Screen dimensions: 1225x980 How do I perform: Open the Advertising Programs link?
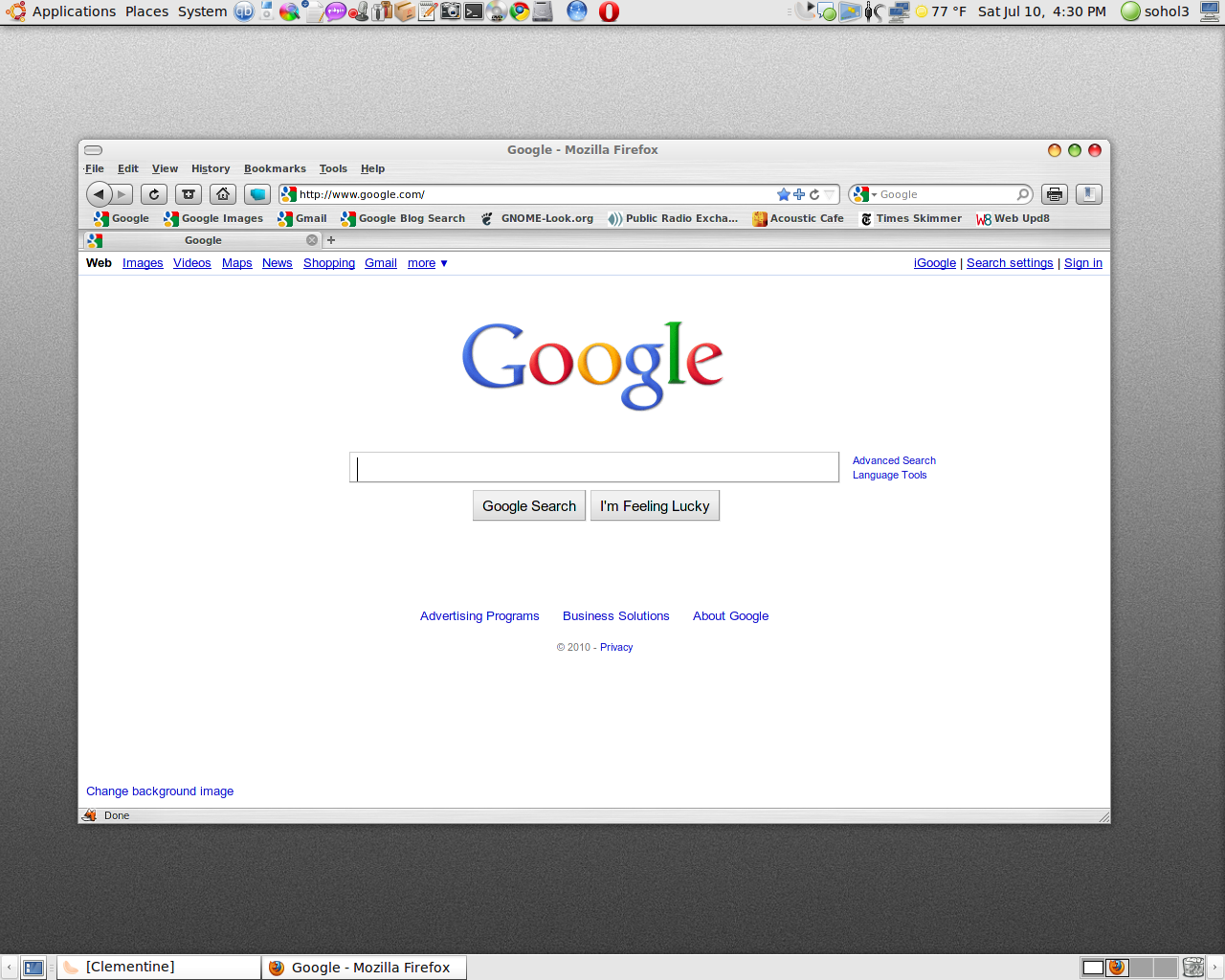(479, 616)
